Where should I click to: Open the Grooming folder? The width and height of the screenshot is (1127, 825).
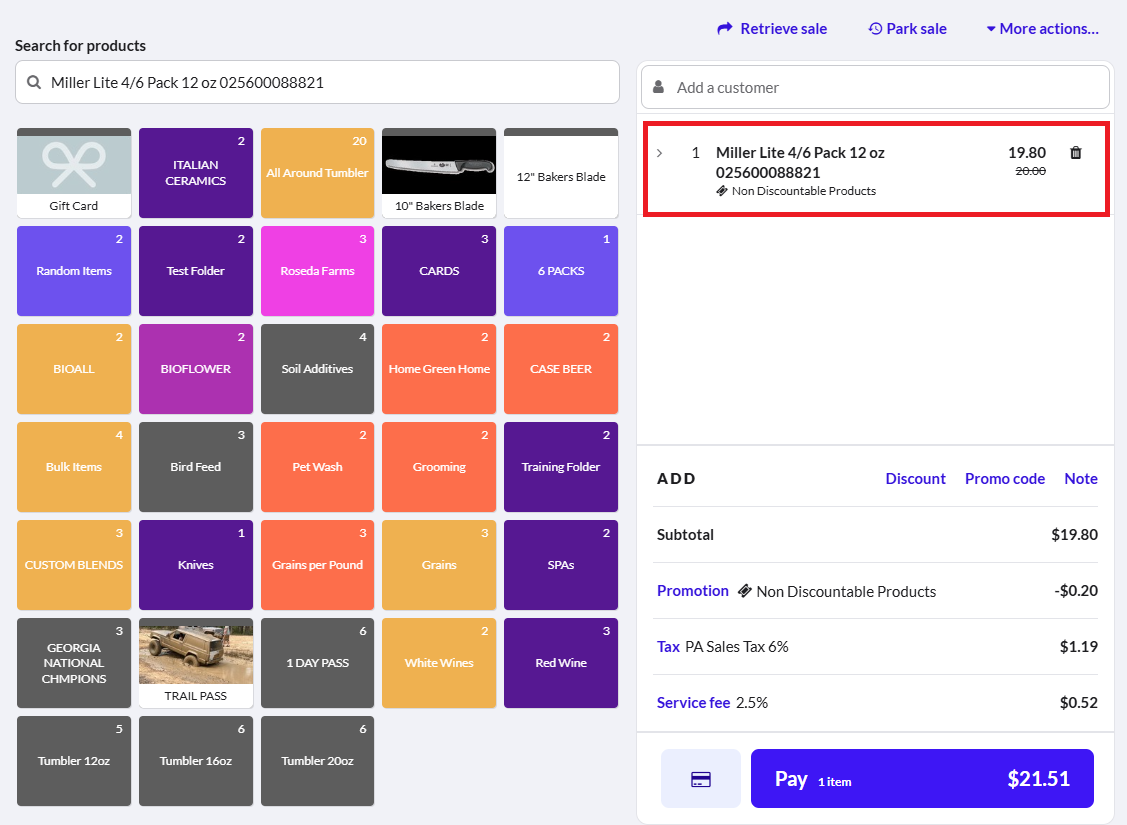tap(439, 467)
